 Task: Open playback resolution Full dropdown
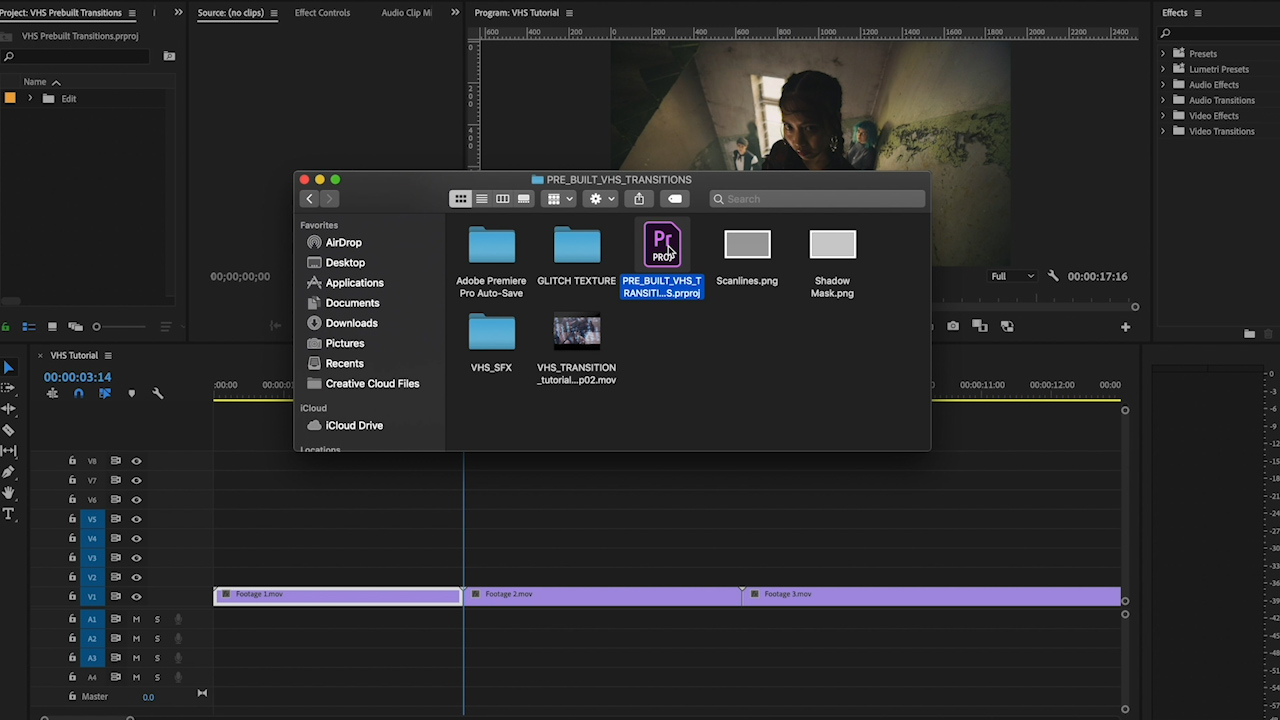(x=1012, y=276)
